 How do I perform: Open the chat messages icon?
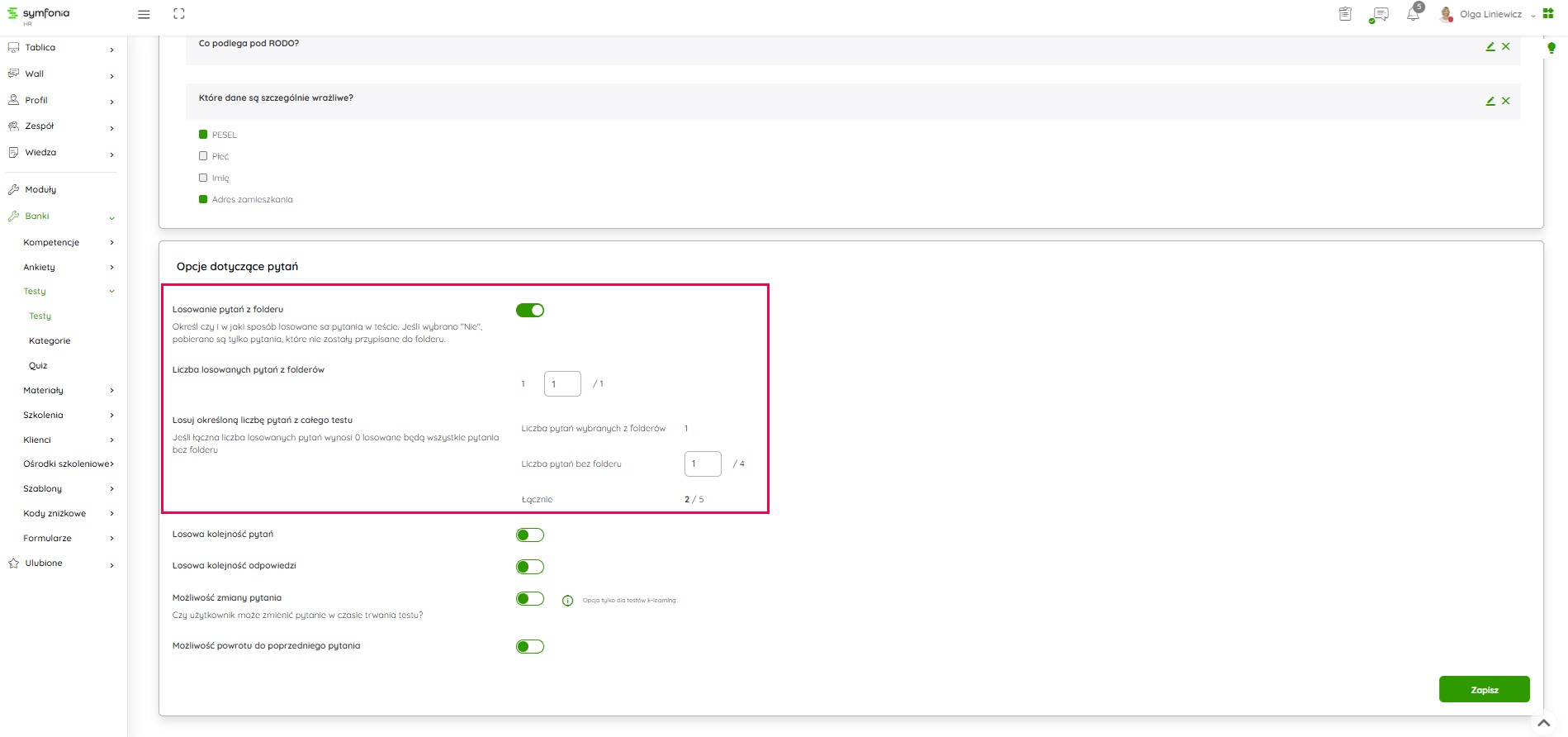point(1379,14)
